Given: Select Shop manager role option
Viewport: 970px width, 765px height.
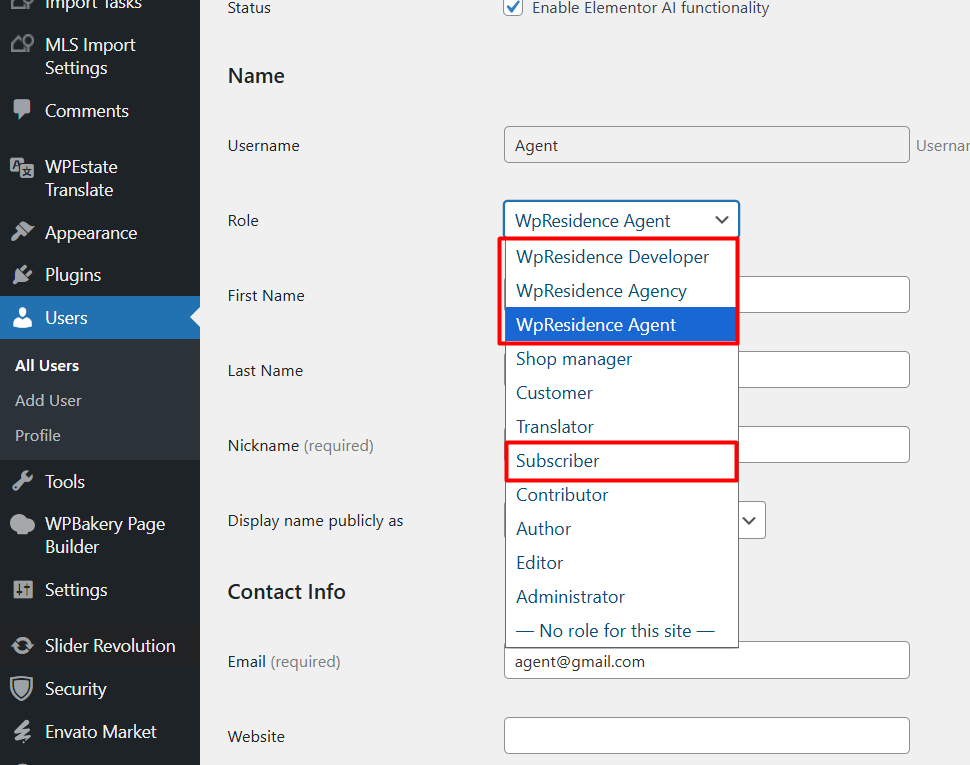Looking at the screenshot, I should [x=621, y=359].
